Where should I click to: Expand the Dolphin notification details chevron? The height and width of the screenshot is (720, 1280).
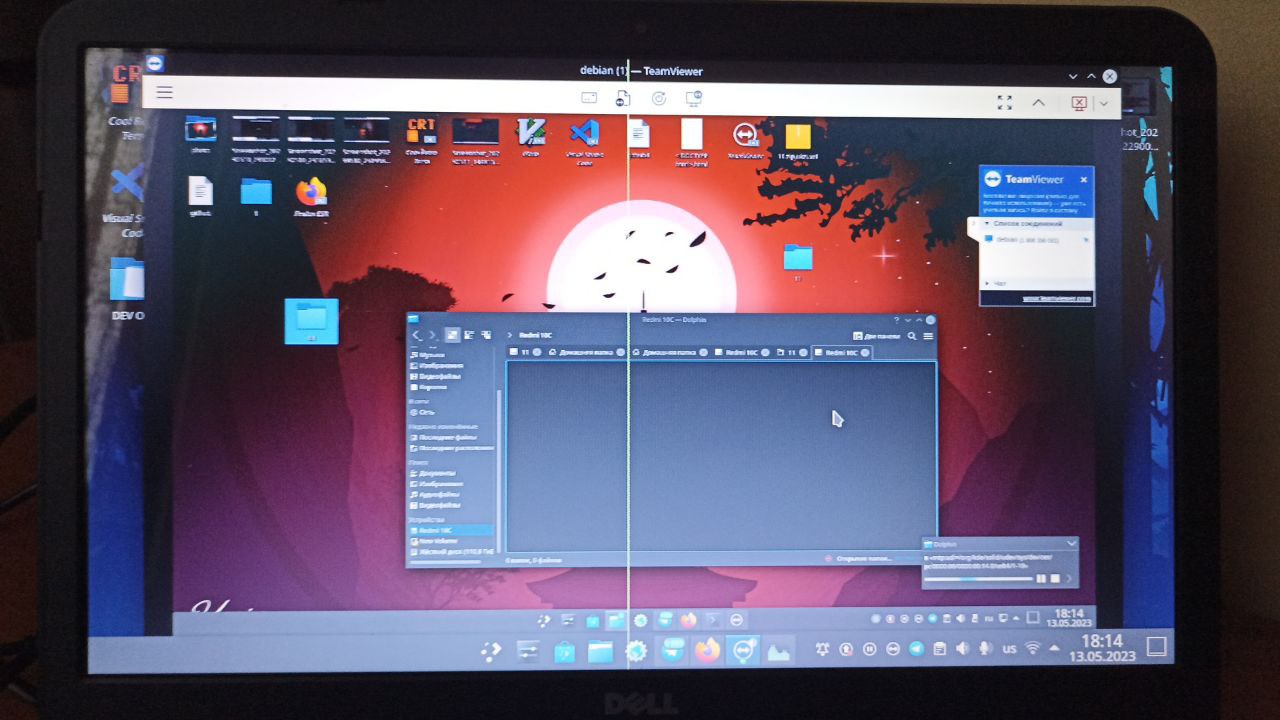[1069, 579]
